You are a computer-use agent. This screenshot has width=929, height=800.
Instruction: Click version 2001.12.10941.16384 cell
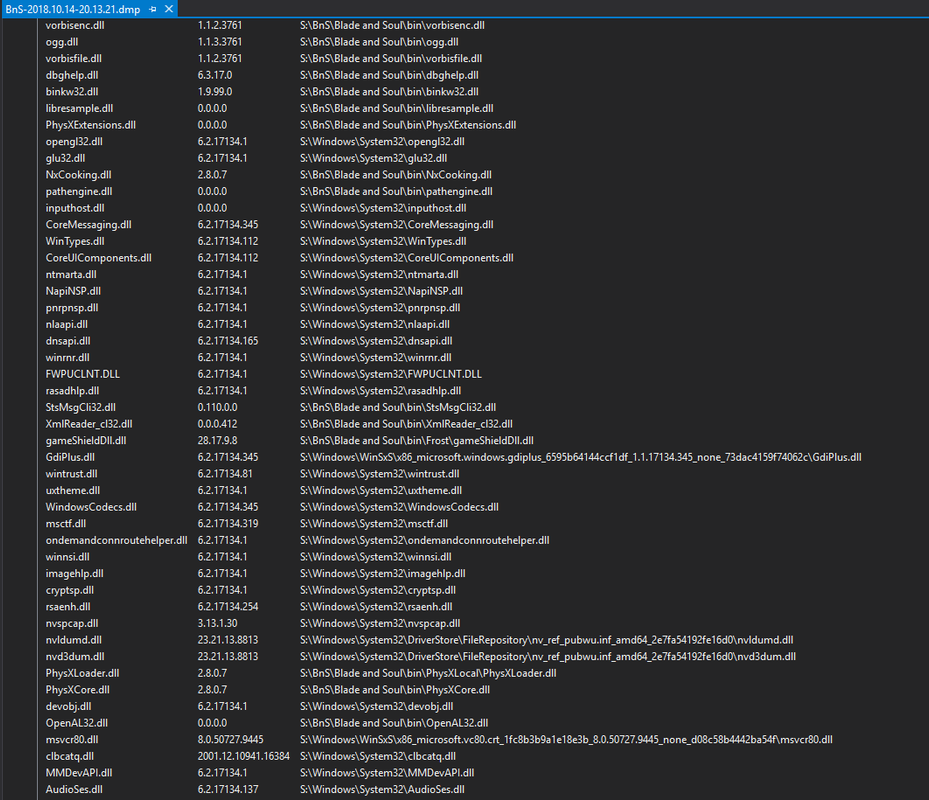244,756
